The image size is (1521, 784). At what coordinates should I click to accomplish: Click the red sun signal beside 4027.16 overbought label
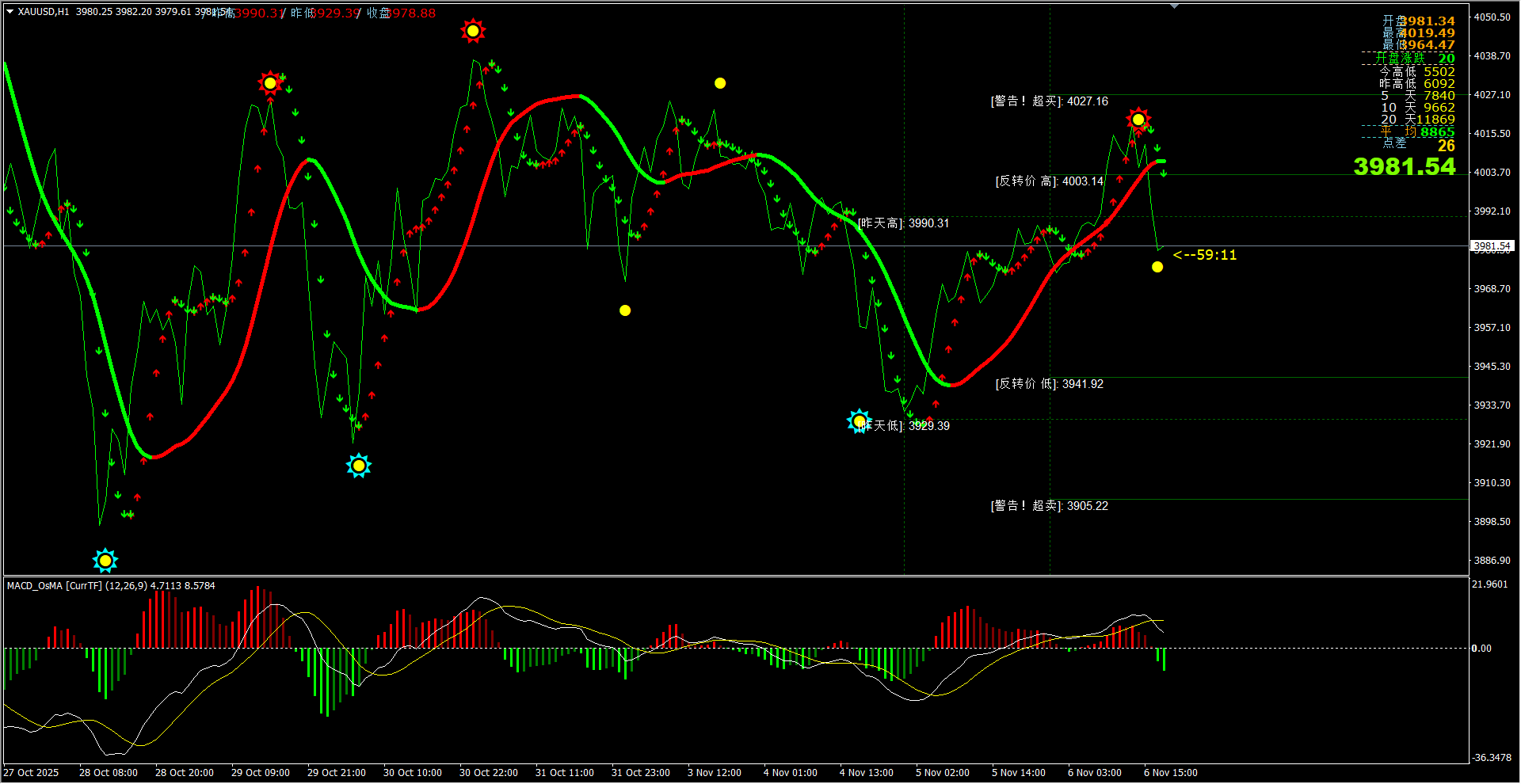(x=1138, y=120)
